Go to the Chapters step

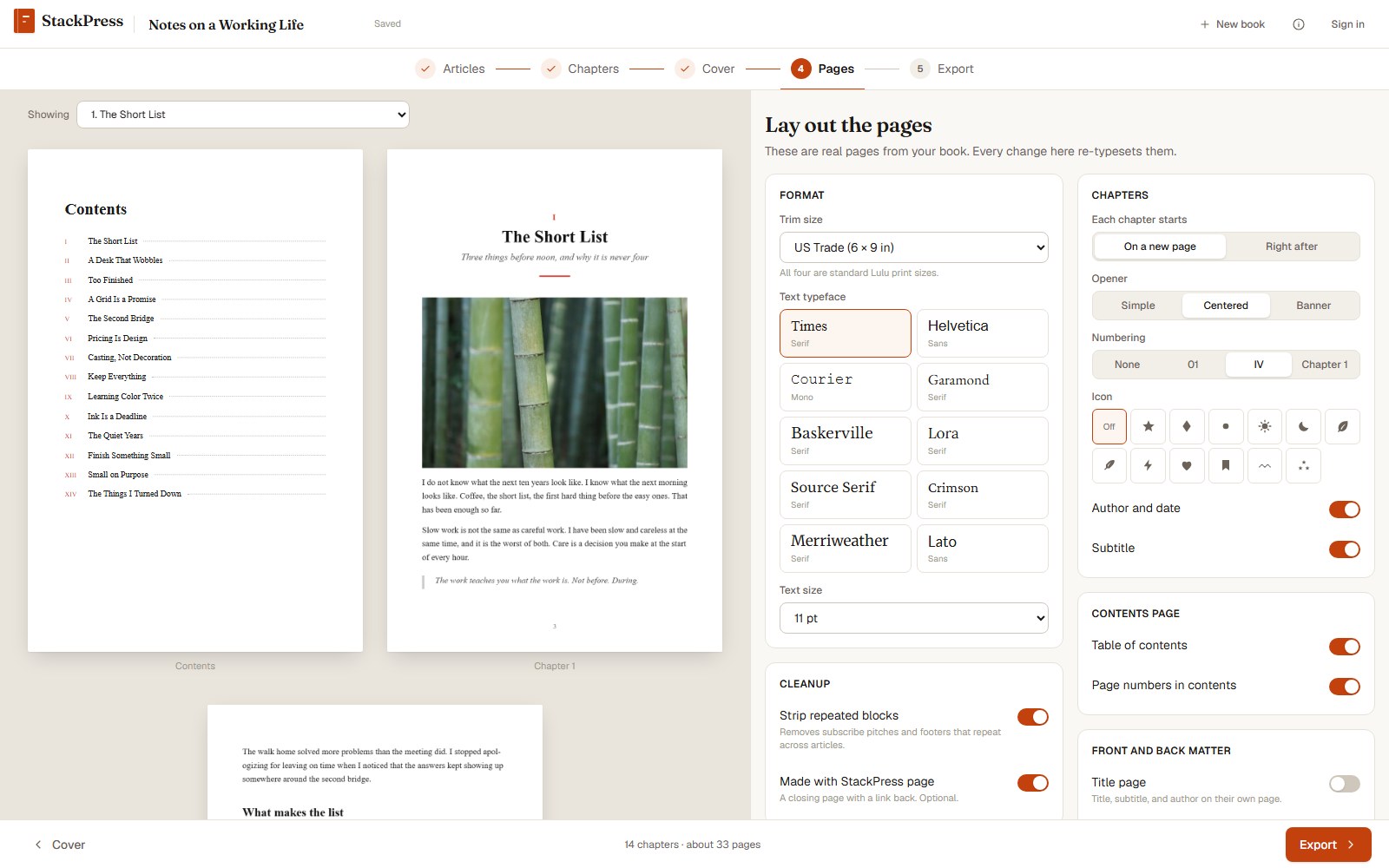[580, 69]
